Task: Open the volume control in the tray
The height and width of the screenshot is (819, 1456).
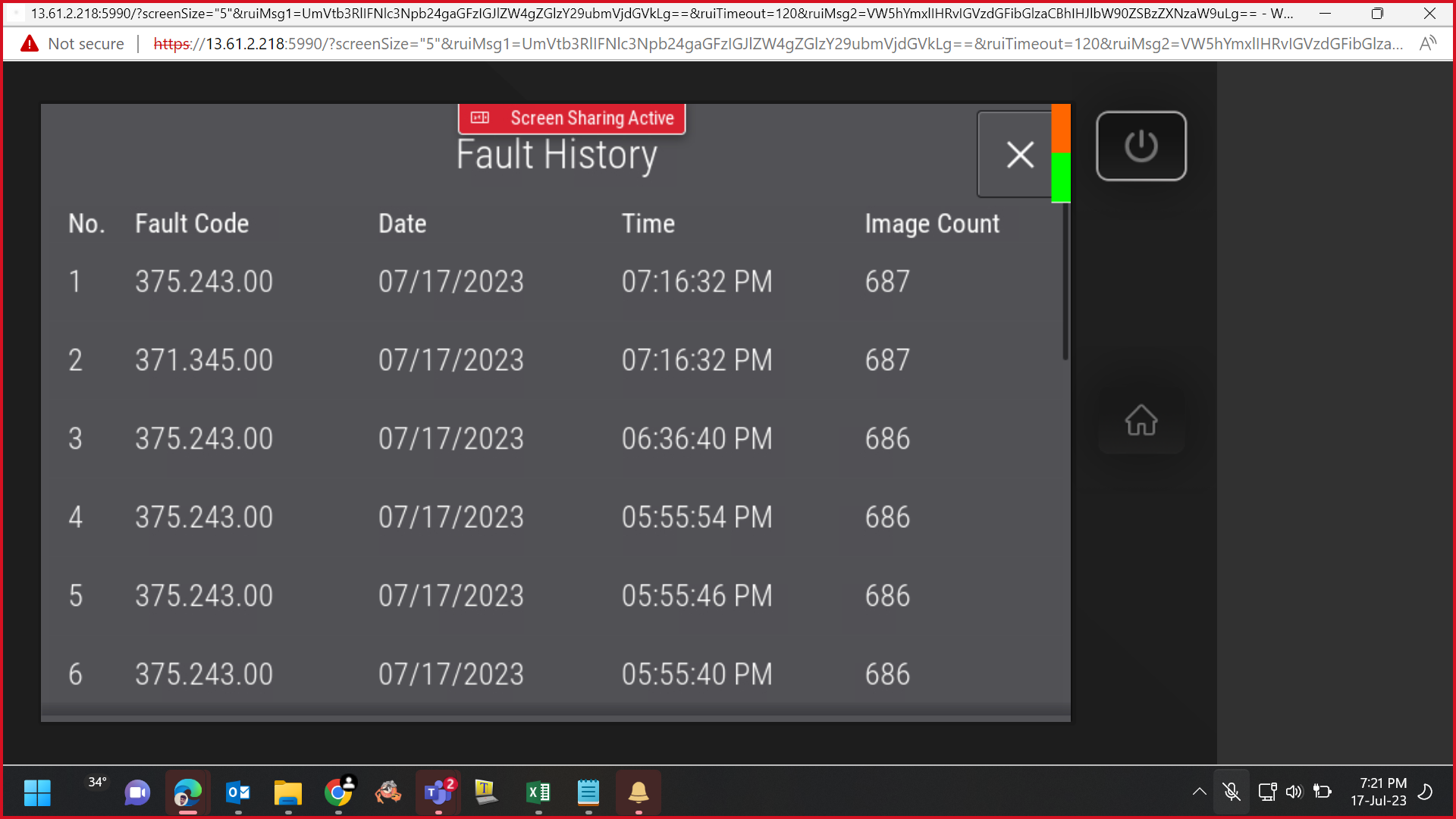Action: (1294, 792)
